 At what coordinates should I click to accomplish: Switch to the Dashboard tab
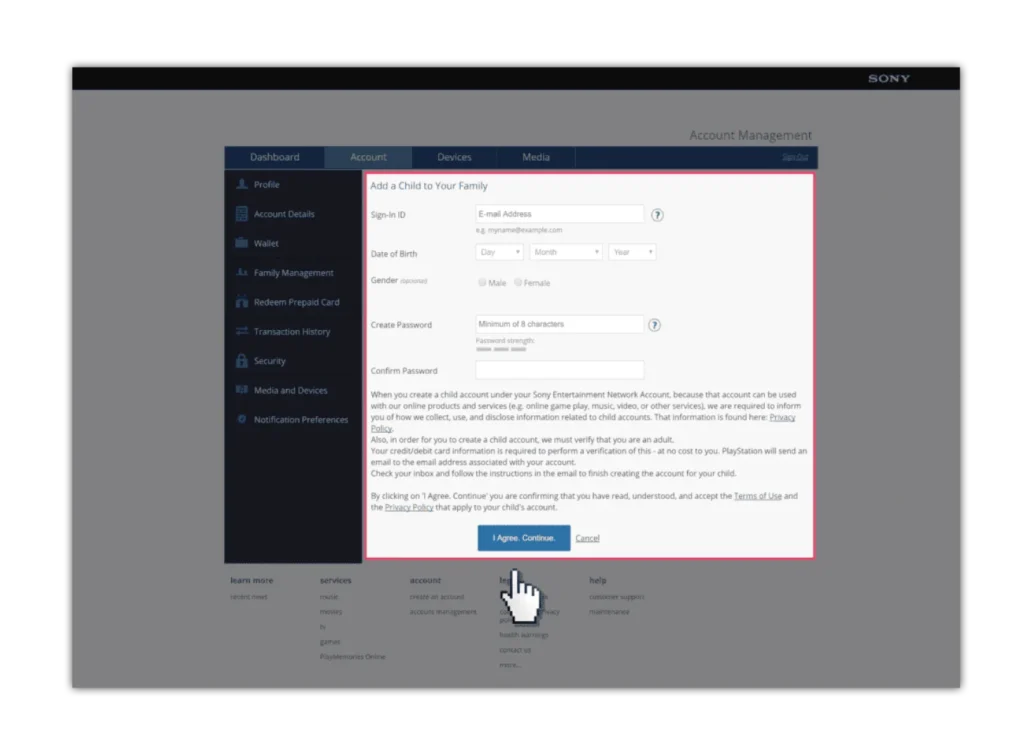(x=275, y=158)
